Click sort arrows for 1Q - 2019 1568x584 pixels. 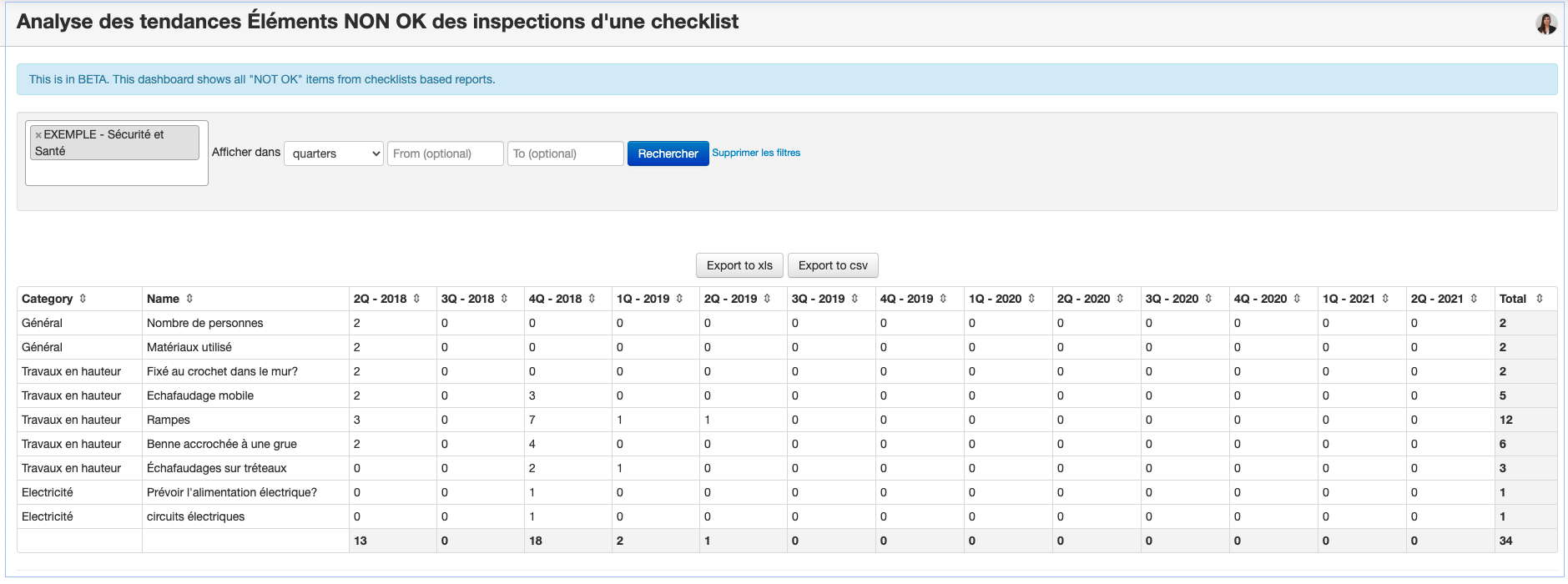tap(679, 299)
